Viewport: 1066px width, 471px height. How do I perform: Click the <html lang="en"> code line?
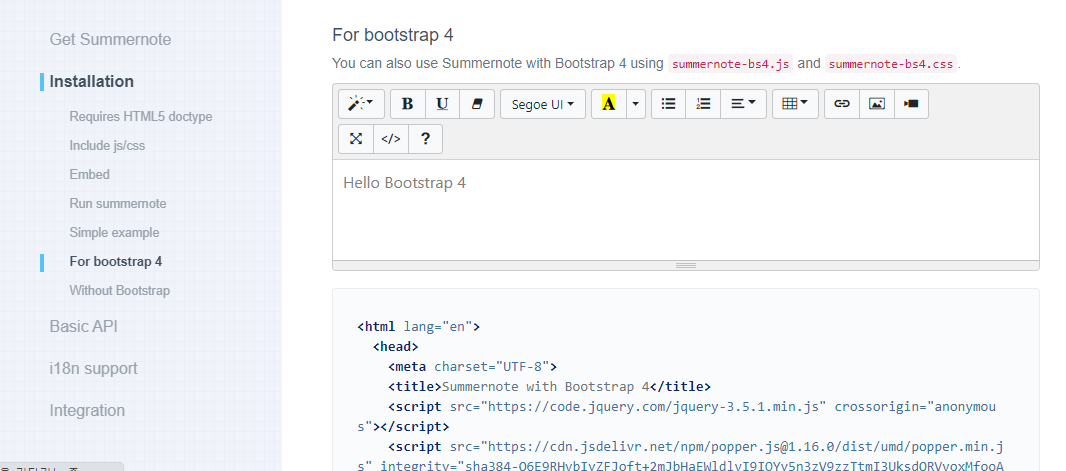point(419,326)
